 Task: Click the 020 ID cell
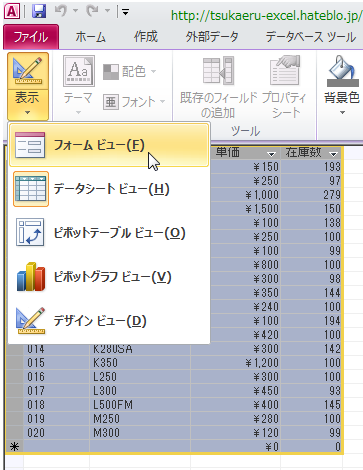tap(57, 433)
